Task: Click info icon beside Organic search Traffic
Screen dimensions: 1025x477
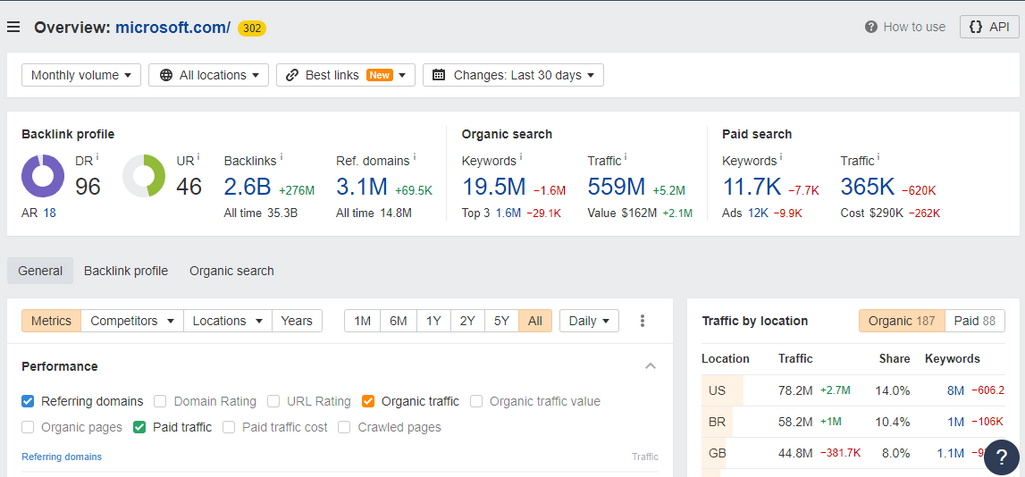Action: pyautogui.click(x=626, y=157)
